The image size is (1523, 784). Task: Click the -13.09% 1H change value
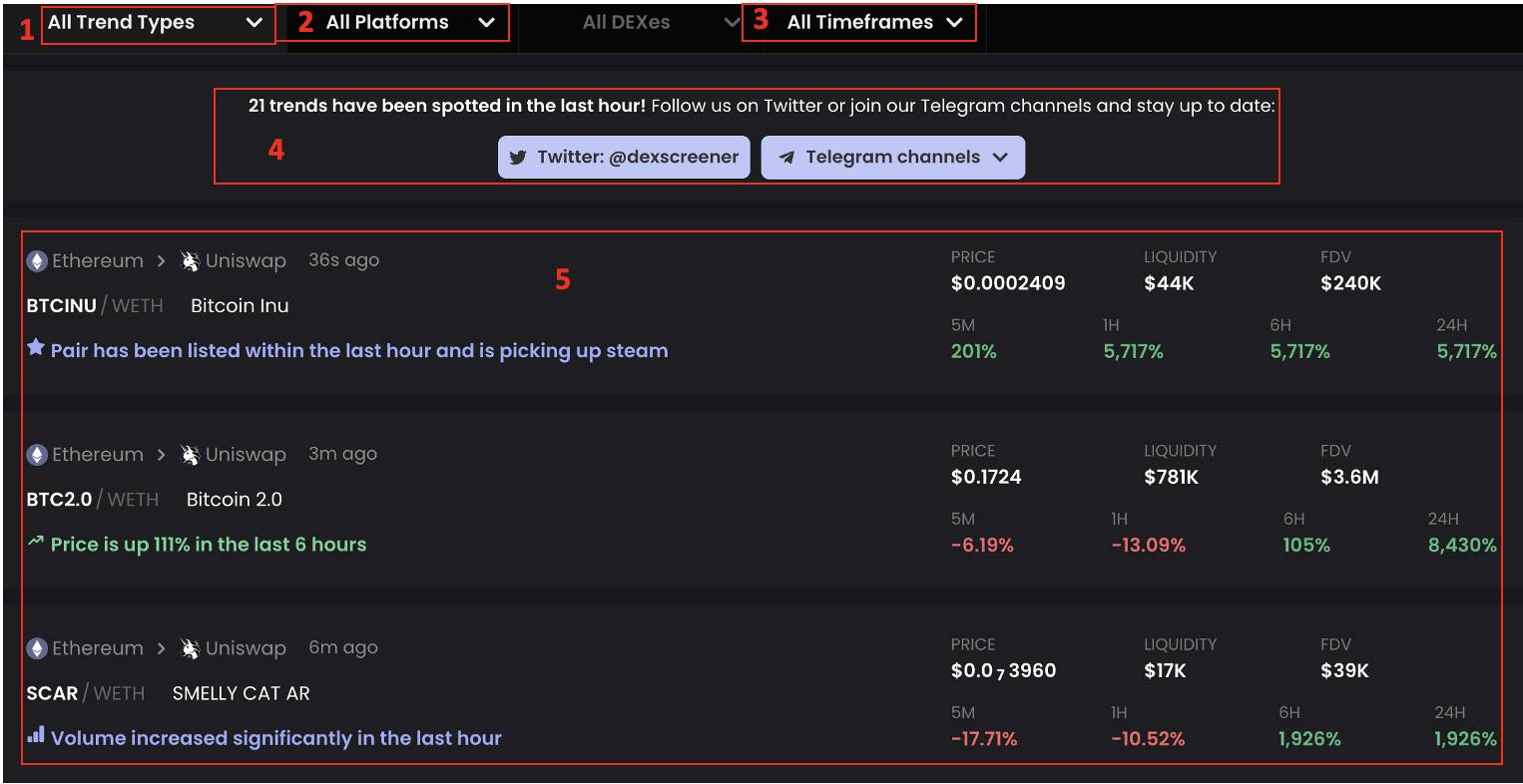[1149, 545]
